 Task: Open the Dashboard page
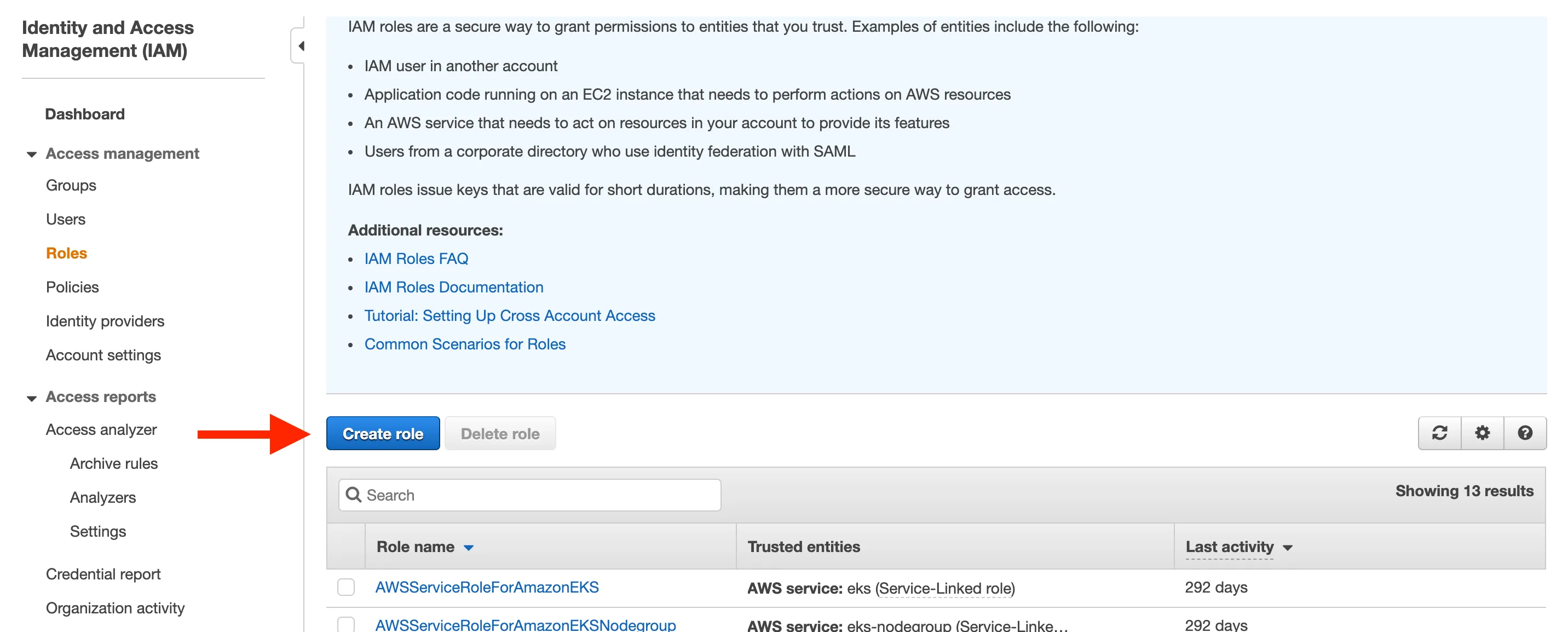pyautogui.click(x=85, y=114)
